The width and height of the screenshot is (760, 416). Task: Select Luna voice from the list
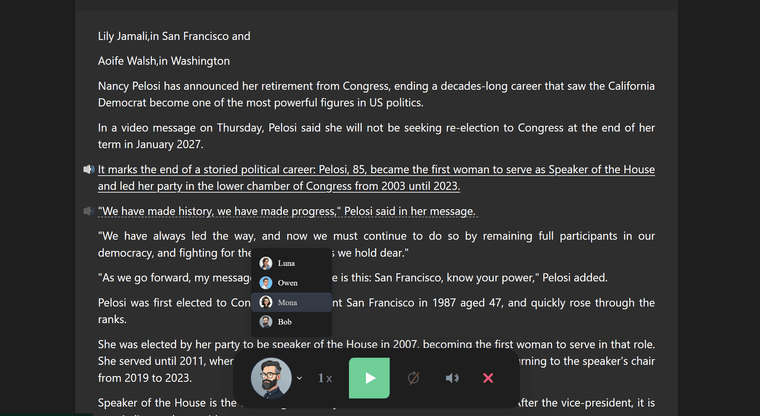click(x=286, y=263)
